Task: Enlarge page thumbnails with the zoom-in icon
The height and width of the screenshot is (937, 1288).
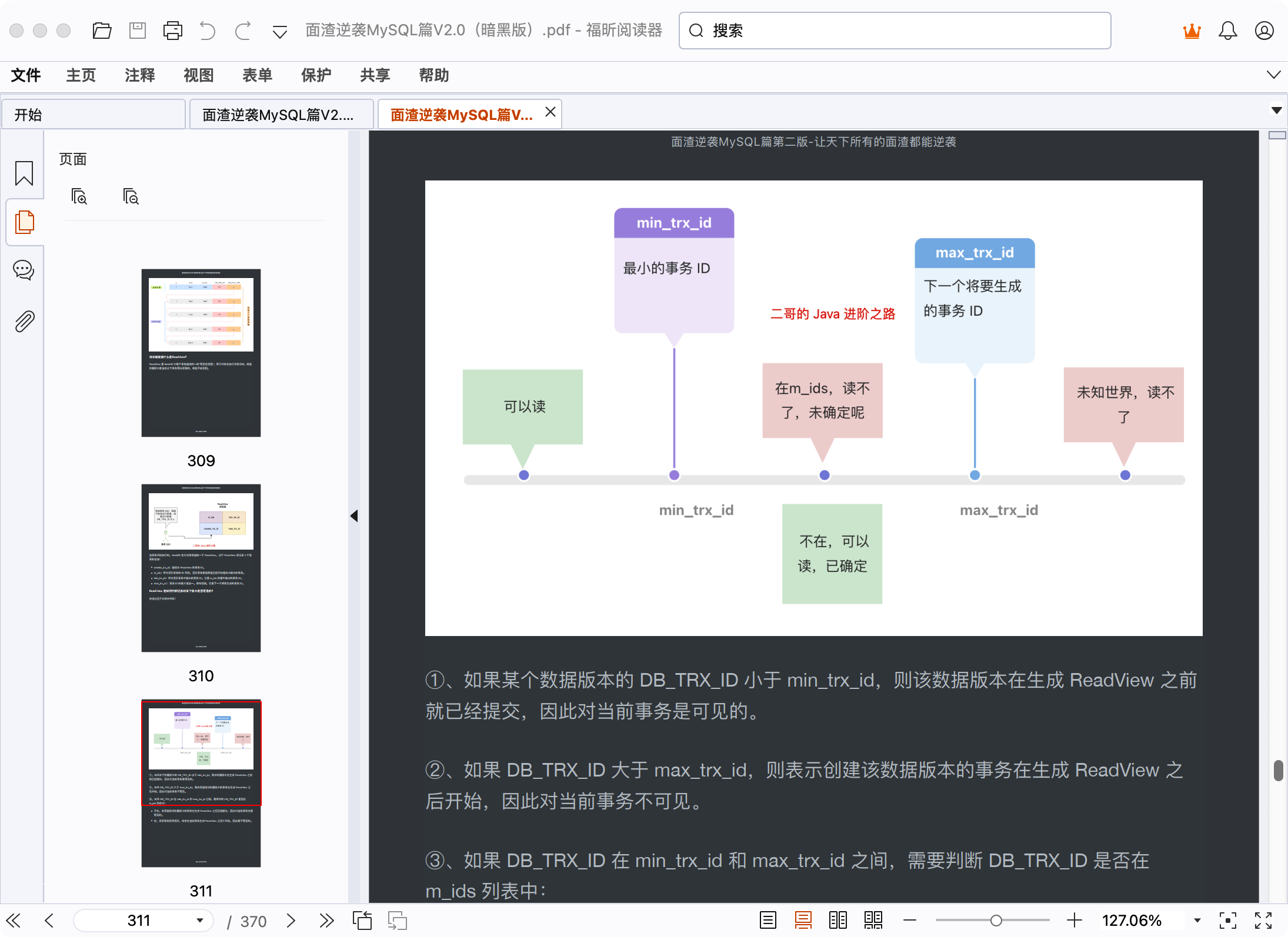Action: click(x=80, y=196)
